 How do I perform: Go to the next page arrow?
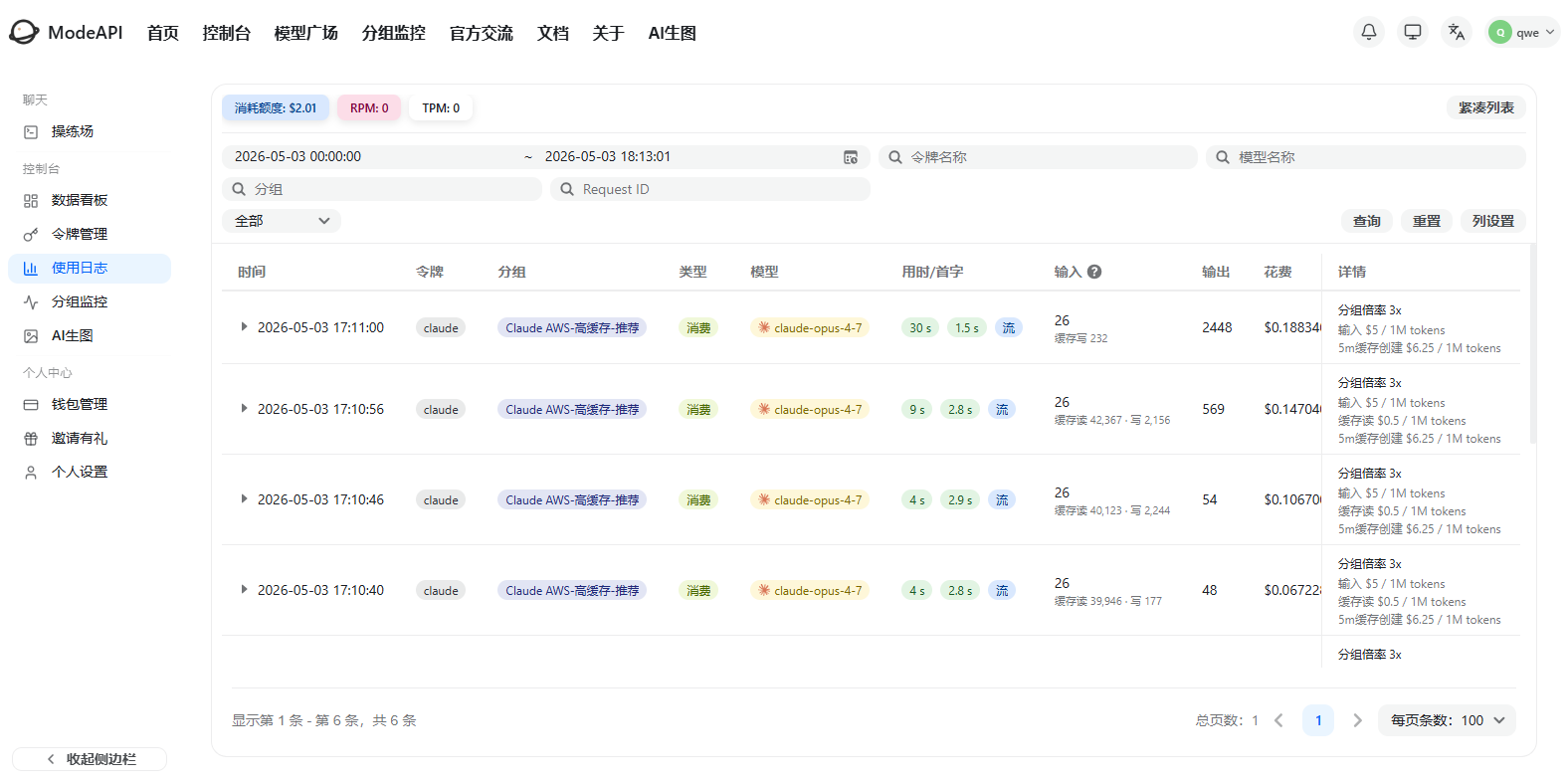click(x=1357, y=720)
